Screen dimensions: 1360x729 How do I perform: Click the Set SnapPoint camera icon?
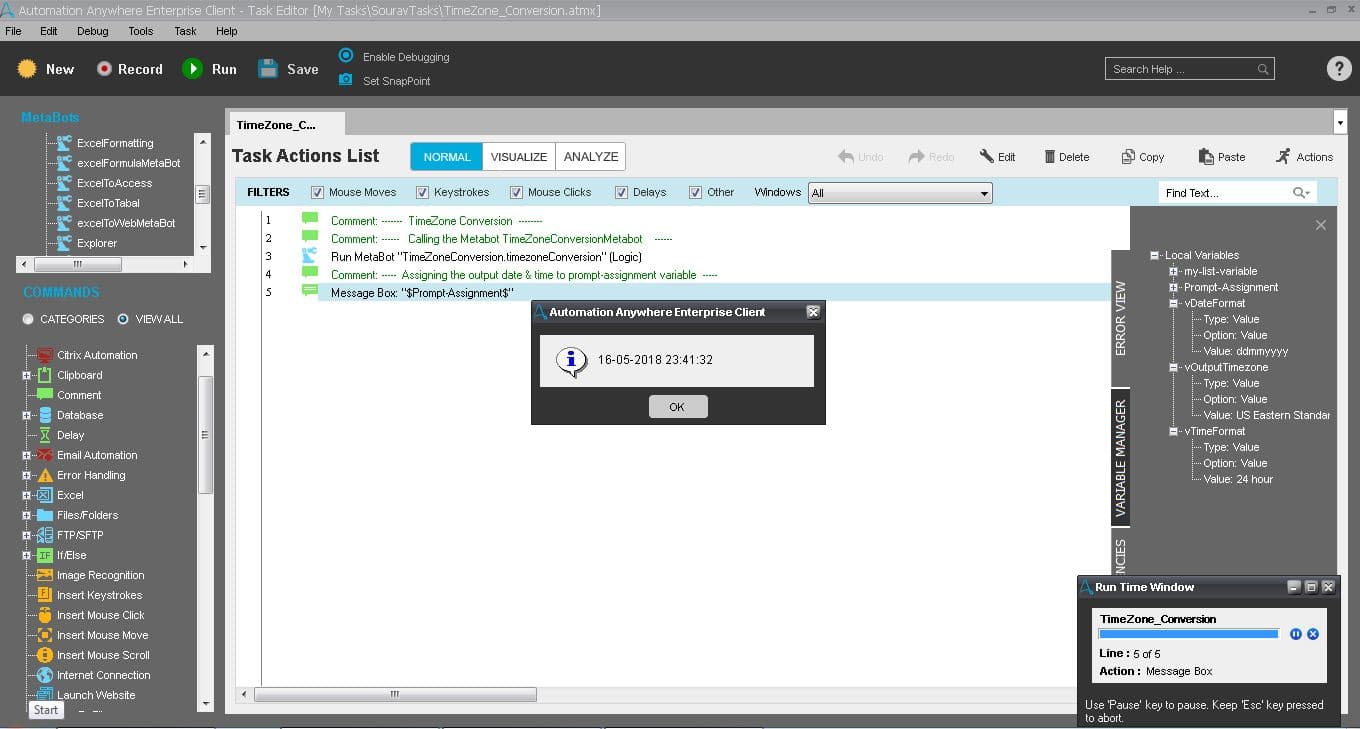(x=346, y=80)
